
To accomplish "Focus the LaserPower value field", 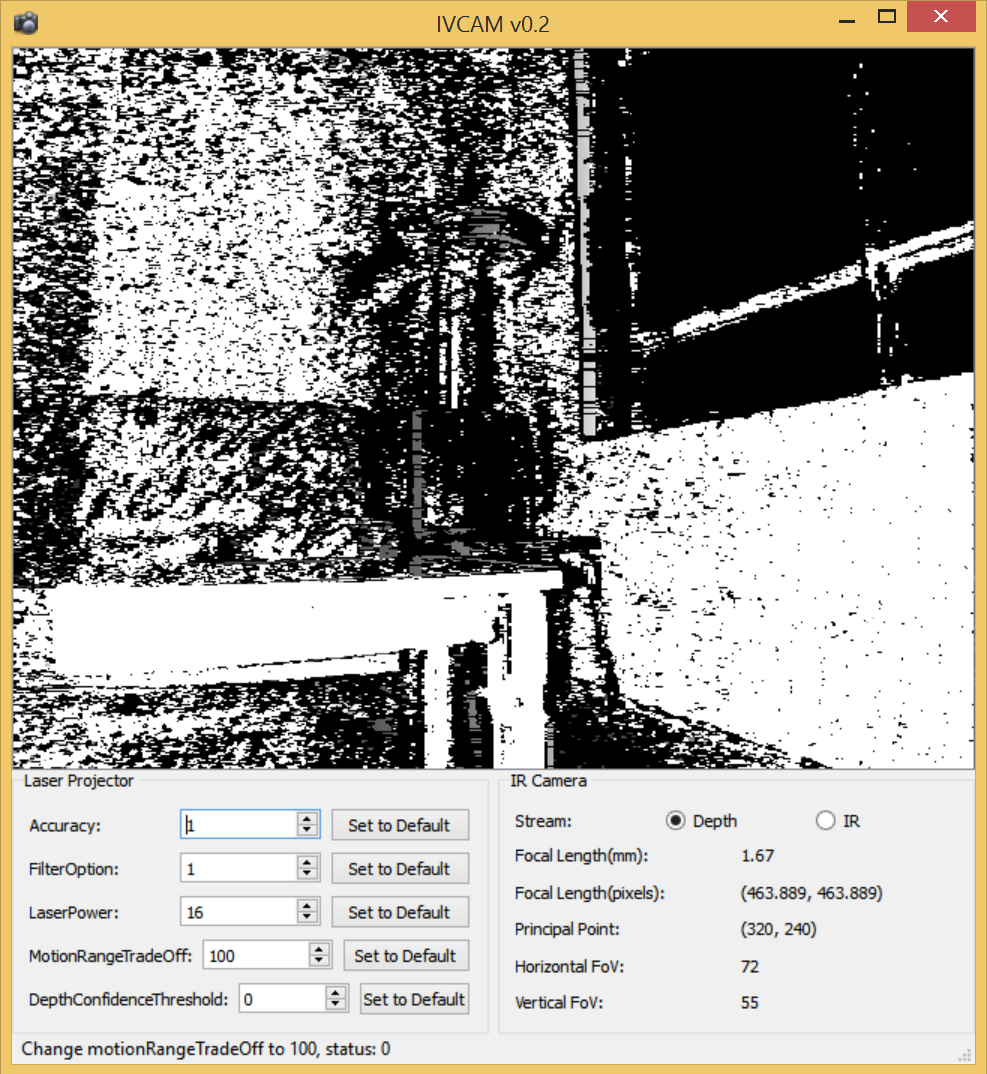I will (240, 912).
